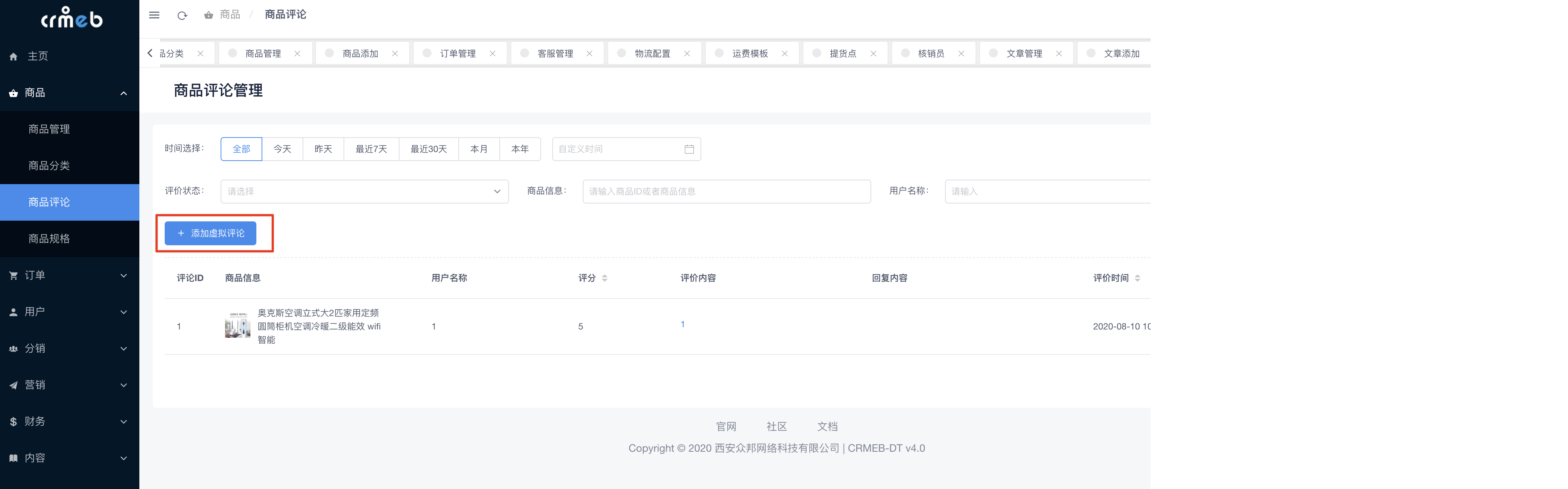This screenshot has width=1568, height=489.
Task: Expand the 分销 sidebar menu
Action: (69, 348)
